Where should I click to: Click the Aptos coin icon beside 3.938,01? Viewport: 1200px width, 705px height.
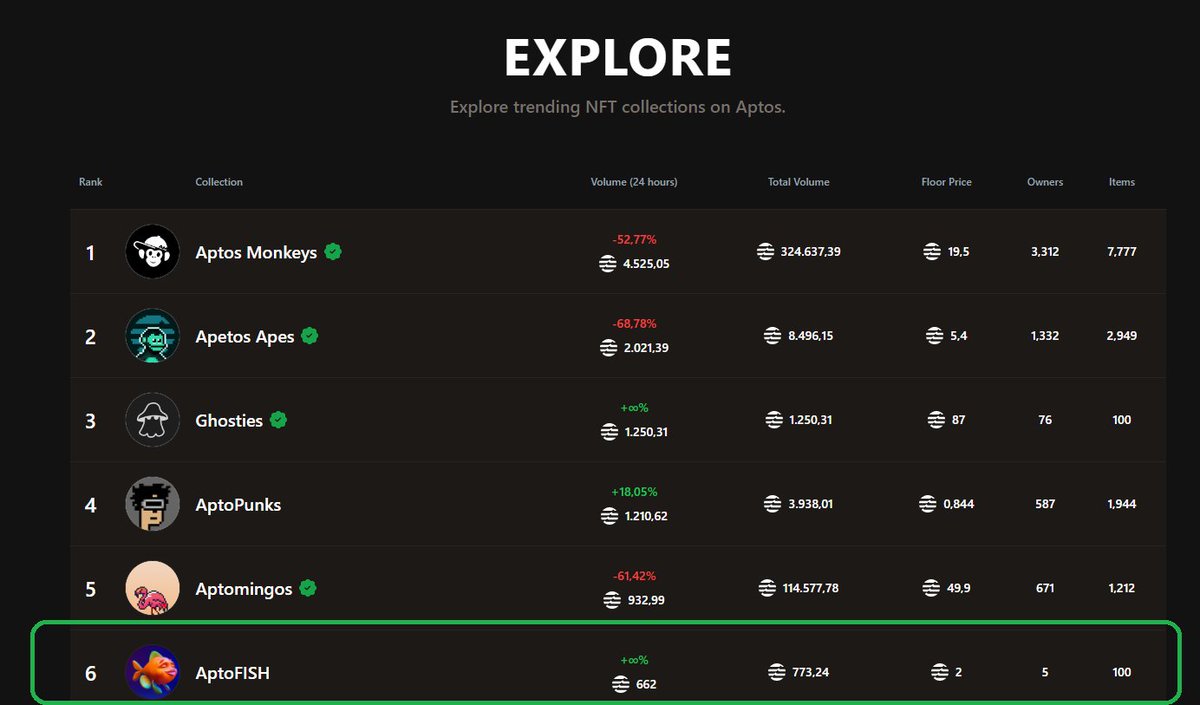point(772,504)
